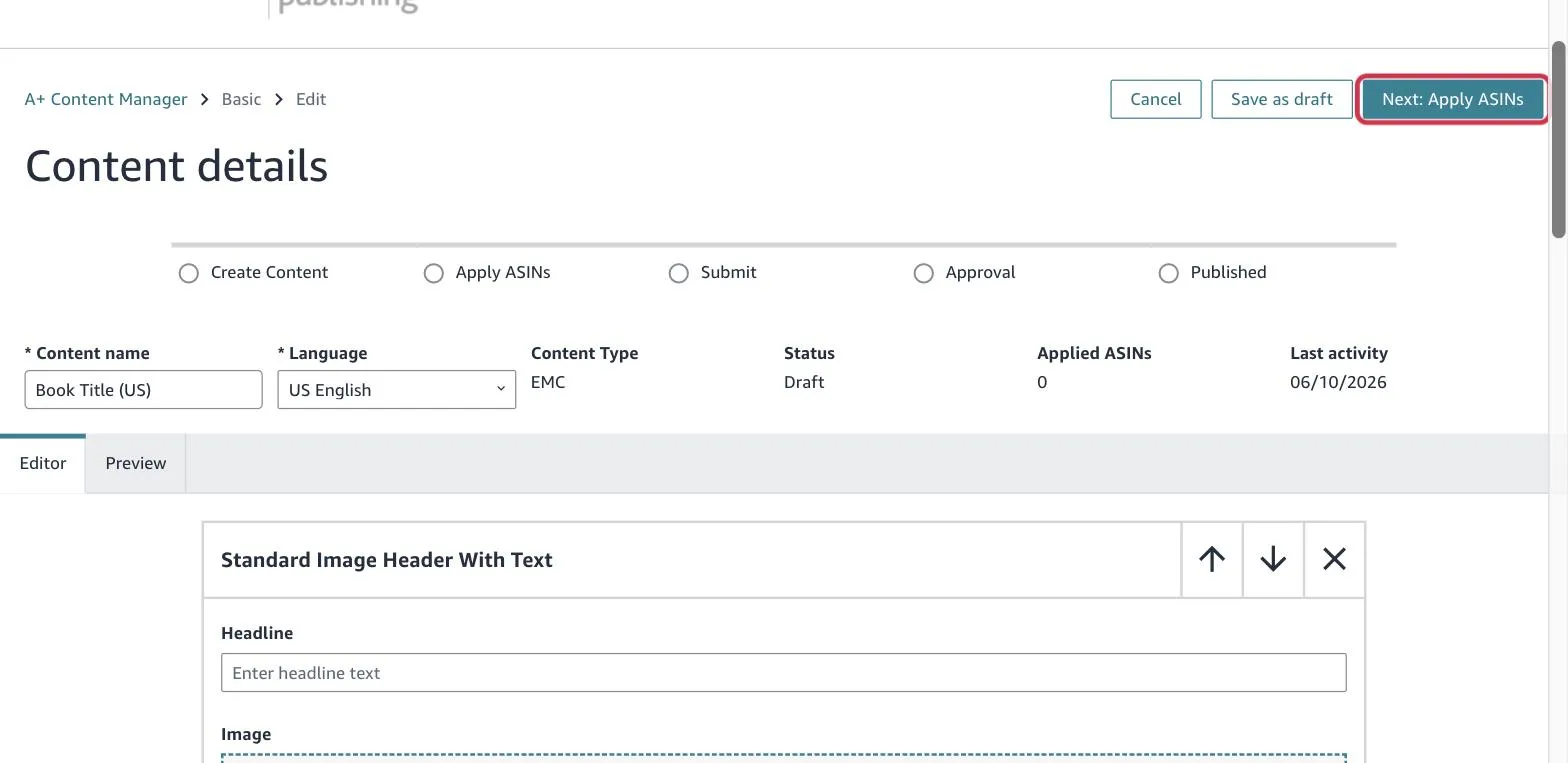1568x763 pixels.
Task: Focus the Content name field
Action: pos(143,389)
